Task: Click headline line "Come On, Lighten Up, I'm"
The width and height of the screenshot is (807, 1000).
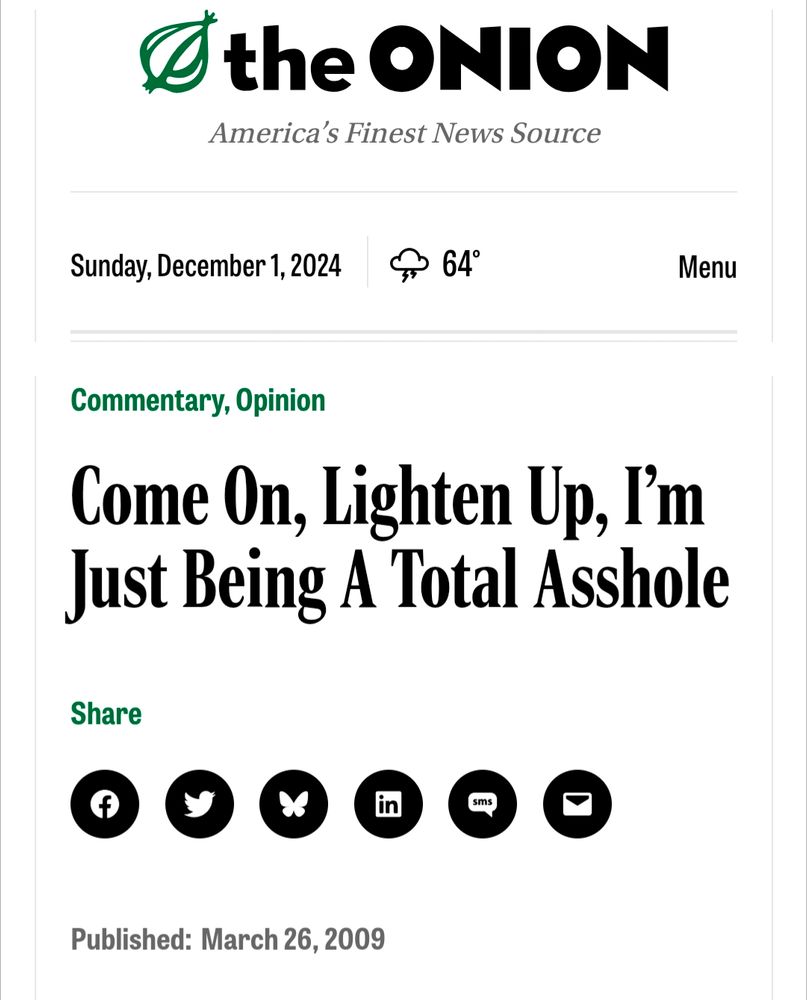Action: coord(387,497)
